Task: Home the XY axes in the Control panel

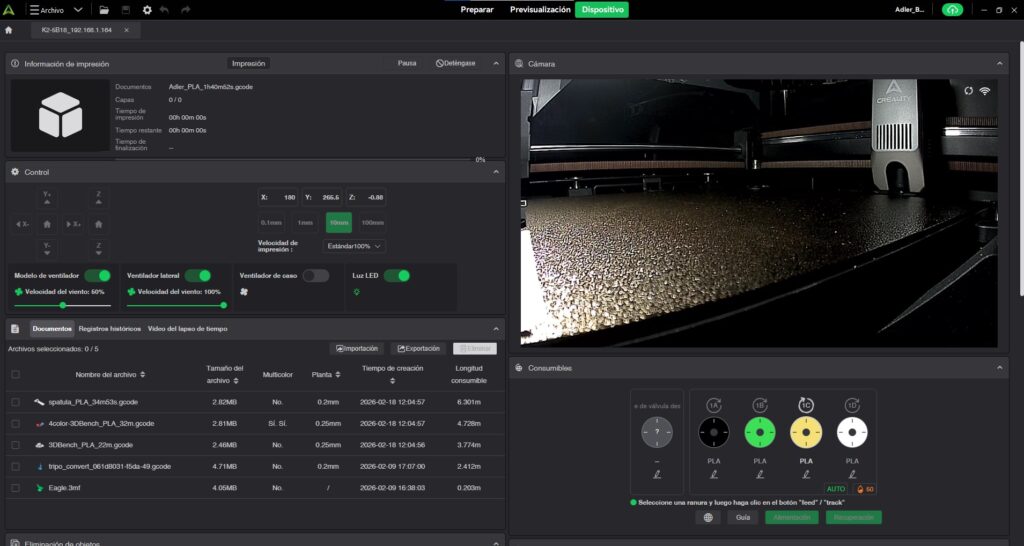Action: [x=47, y=224]
